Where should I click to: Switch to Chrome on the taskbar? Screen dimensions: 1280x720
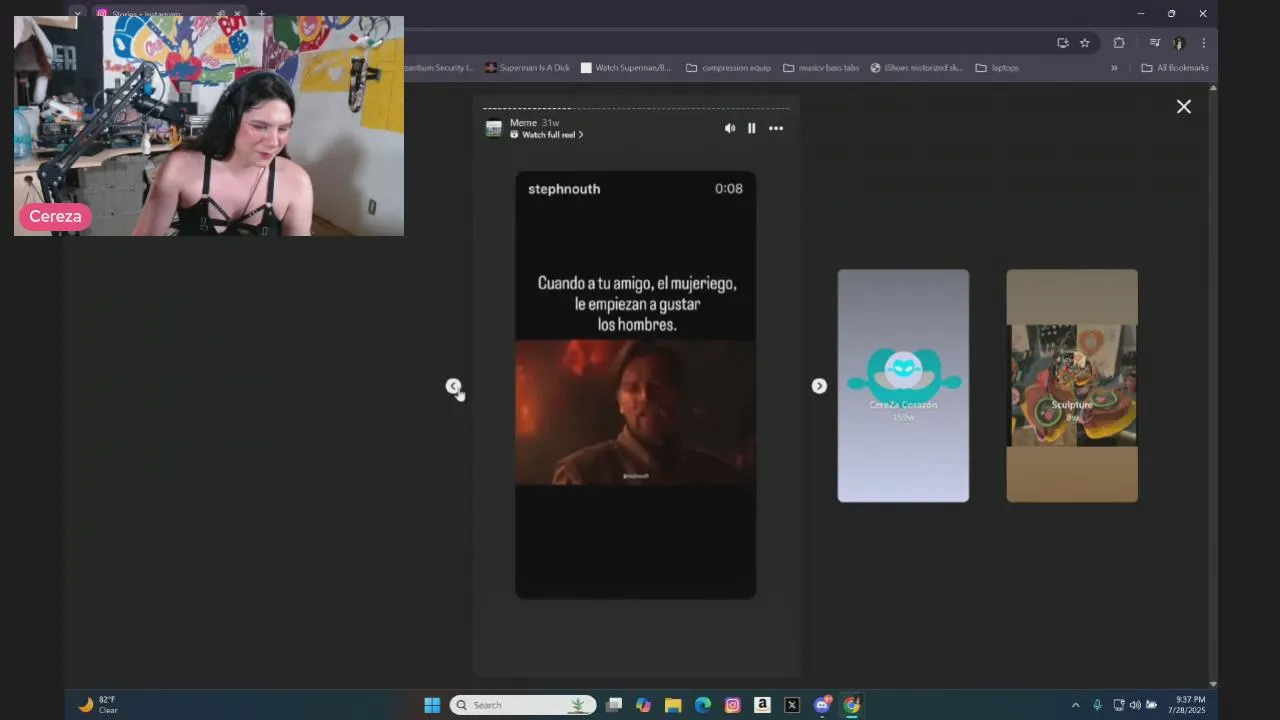pos(851,705)
